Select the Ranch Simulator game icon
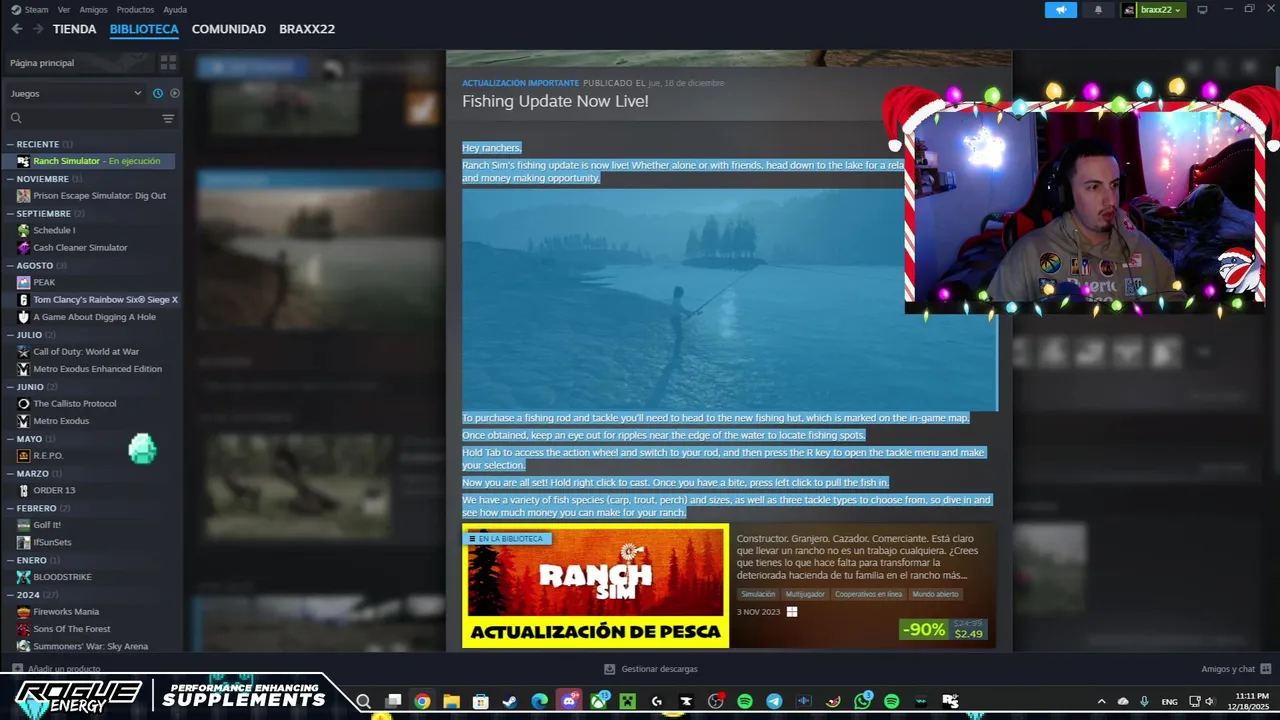 click(x=23, y=161)
